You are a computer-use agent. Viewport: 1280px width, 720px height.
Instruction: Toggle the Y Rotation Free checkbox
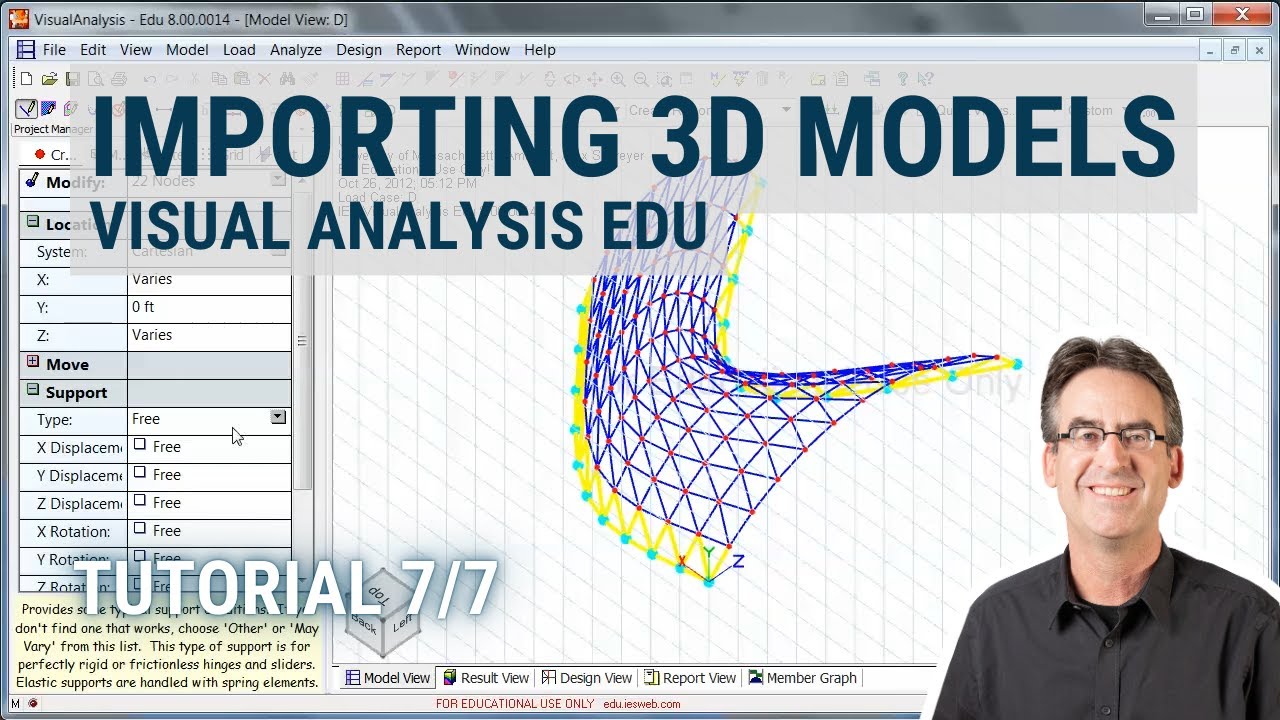(x=140, y=556)
